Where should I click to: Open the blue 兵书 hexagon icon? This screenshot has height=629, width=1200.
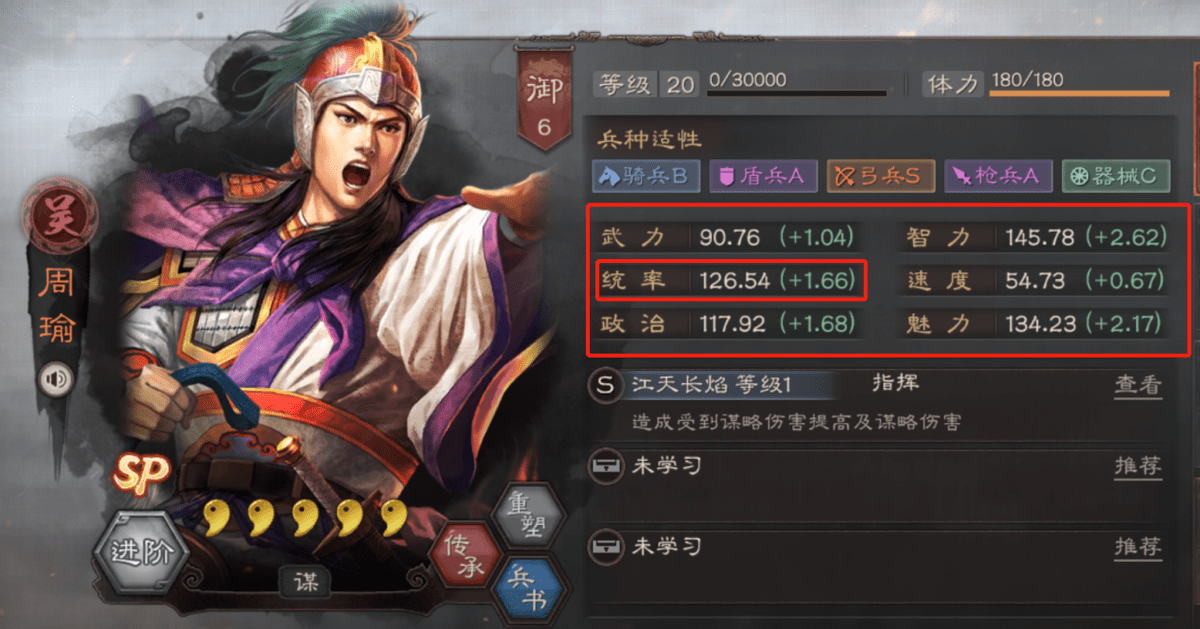coord(531,588)
